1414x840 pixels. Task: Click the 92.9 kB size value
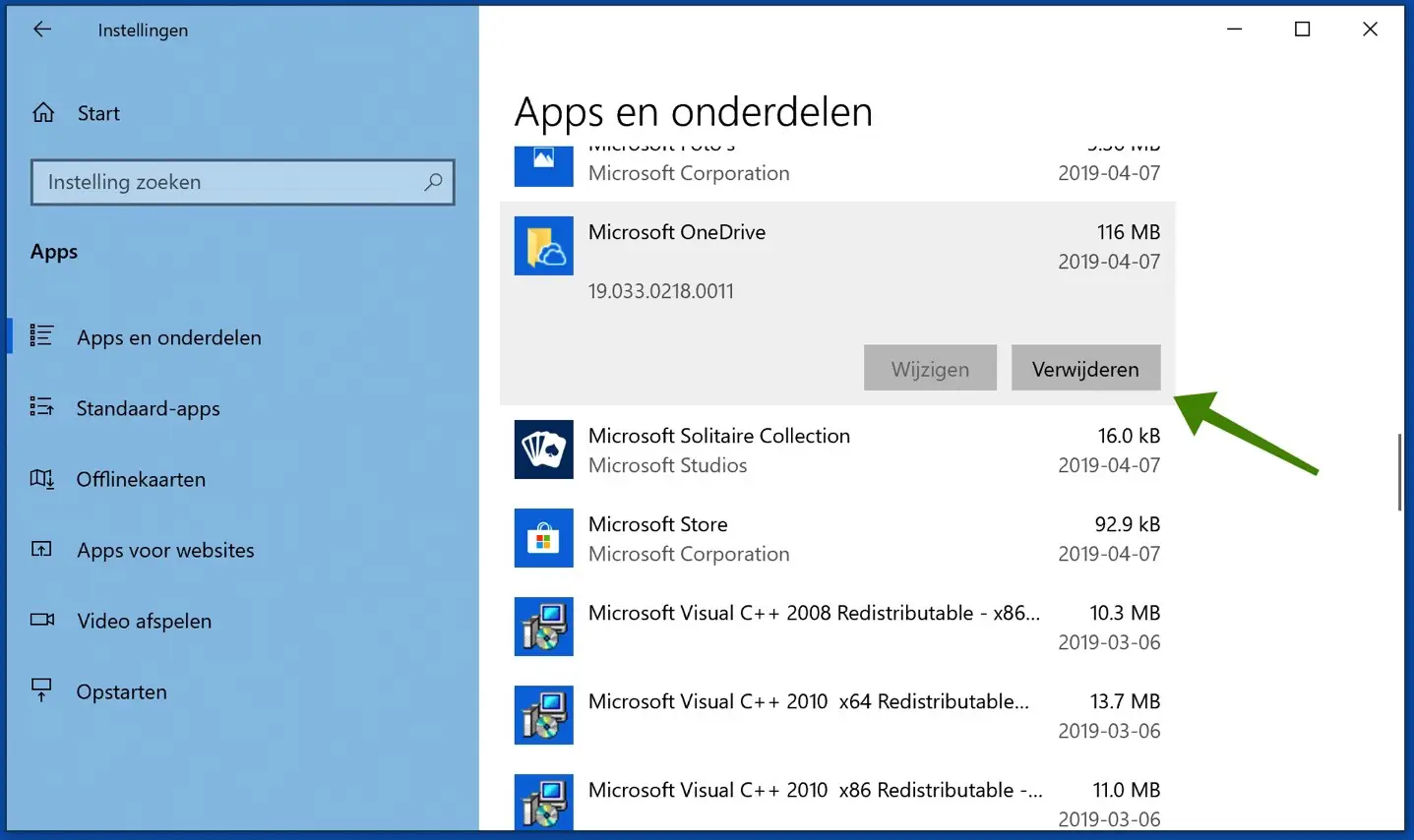point(1128,524)
